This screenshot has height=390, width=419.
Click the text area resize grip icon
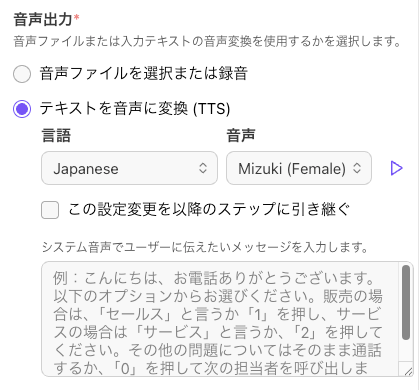(x=408, y=372)
